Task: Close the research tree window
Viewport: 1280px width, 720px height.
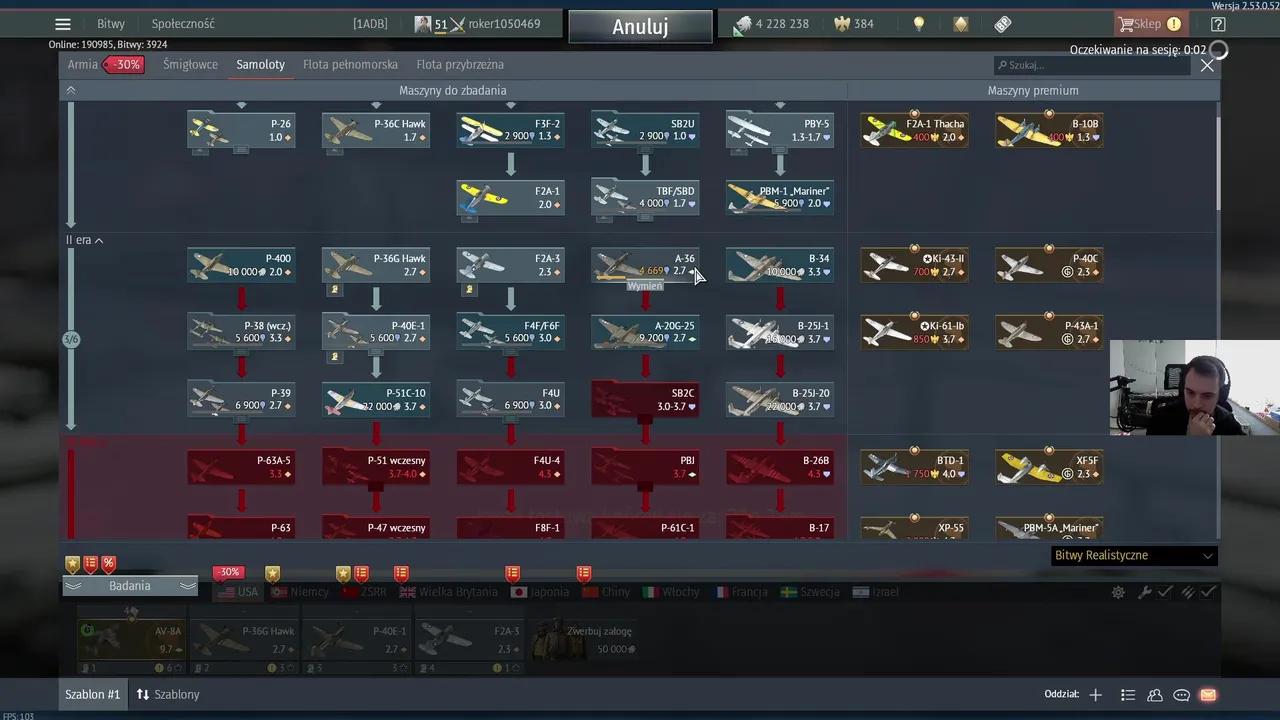Action: pos(1207,65)
